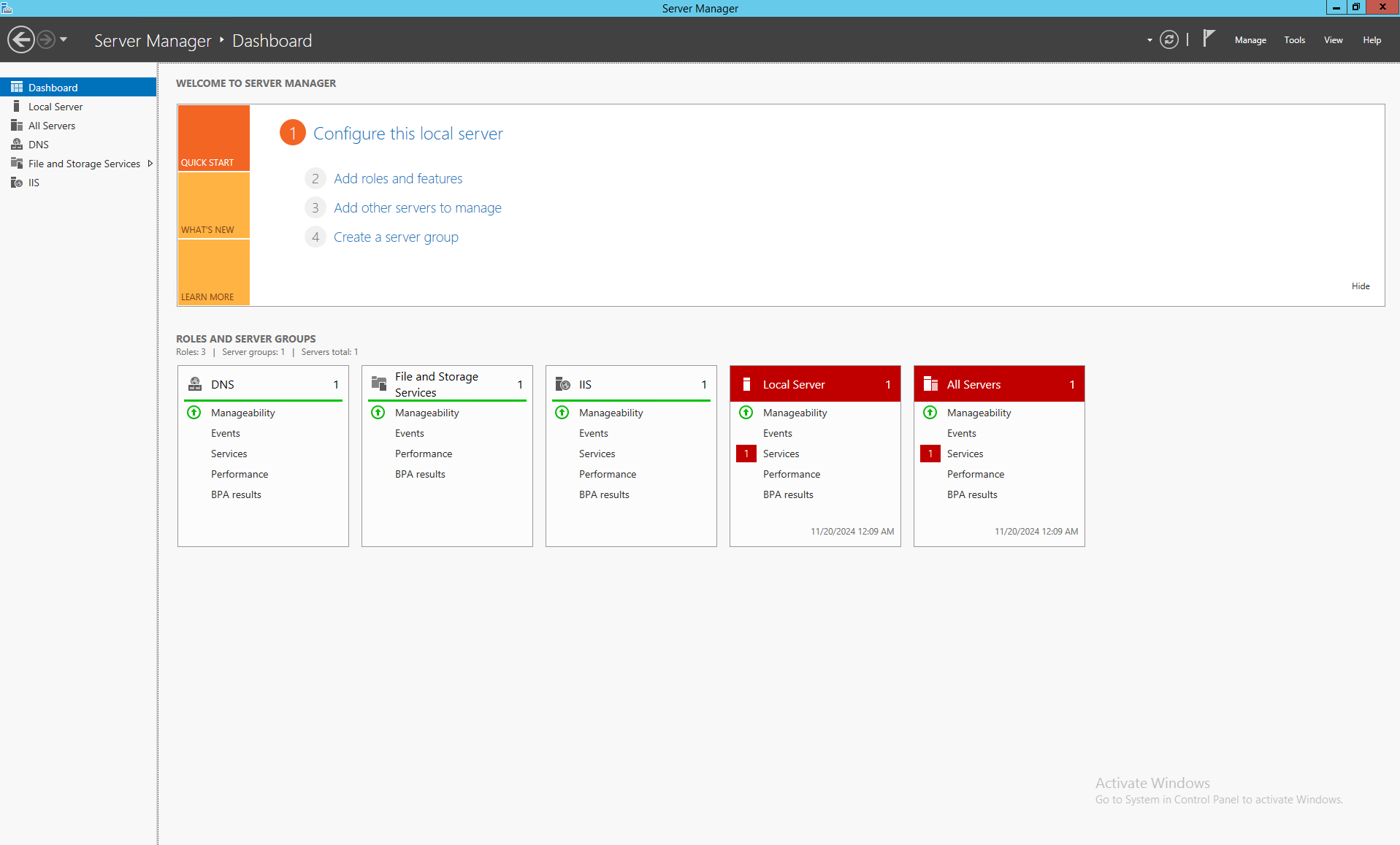The height and width of the screenshot is (845, 1400).
Task: Open the Help menu
Action: point(1372,40)
